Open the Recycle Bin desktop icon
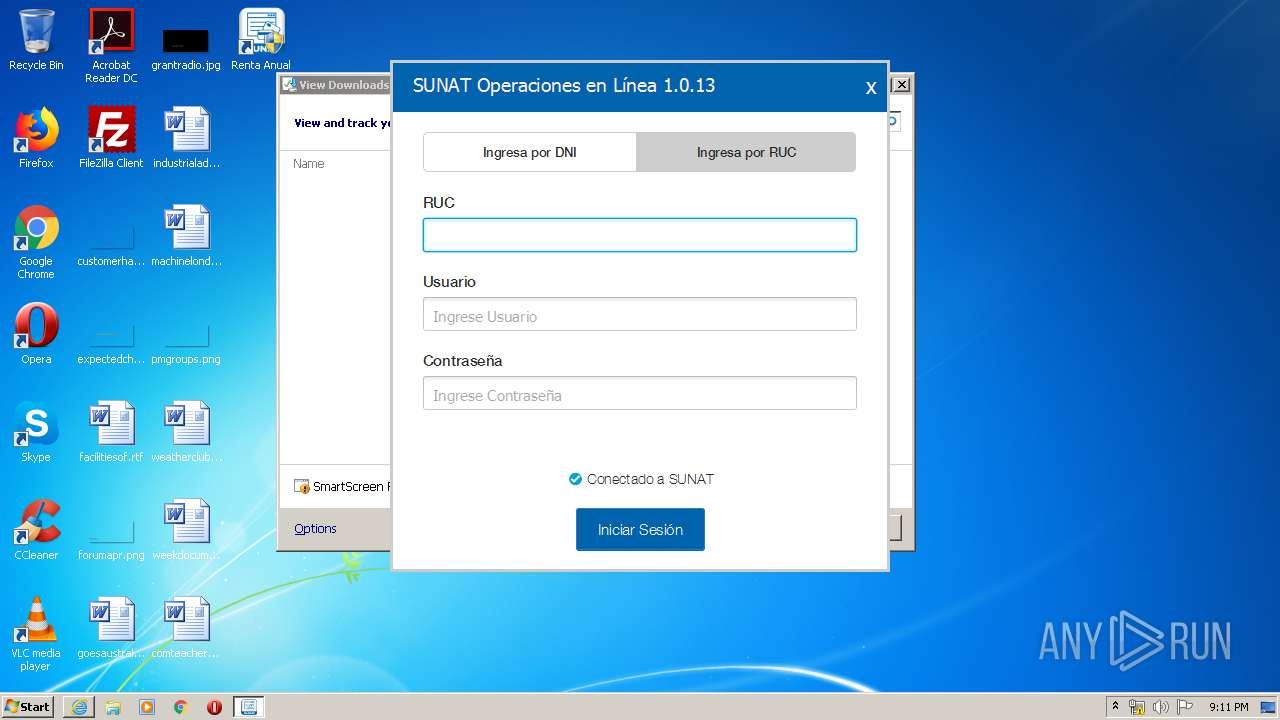The height and width of the screenshot is (720, 1280). [x=36, y=40]
